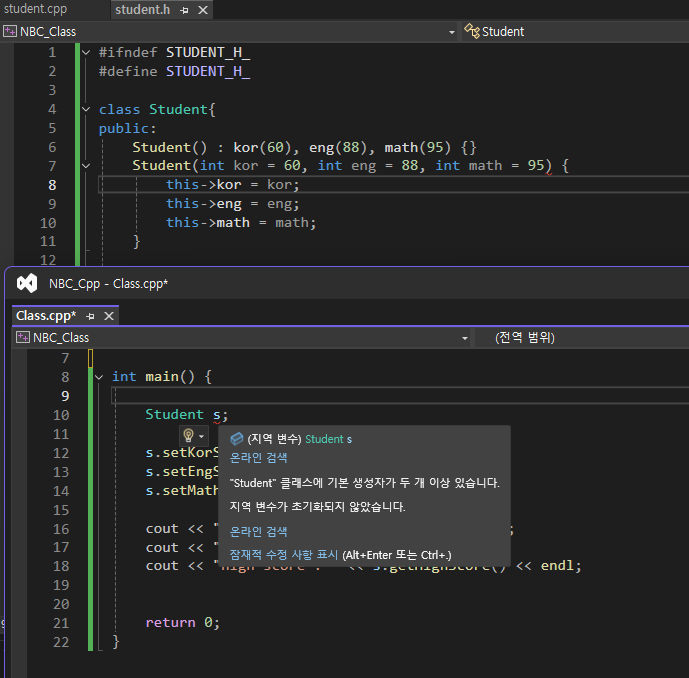This screenshot has width=689, height=678.
Task: Click s.setKor call on line 12
Action: (181, 453)
